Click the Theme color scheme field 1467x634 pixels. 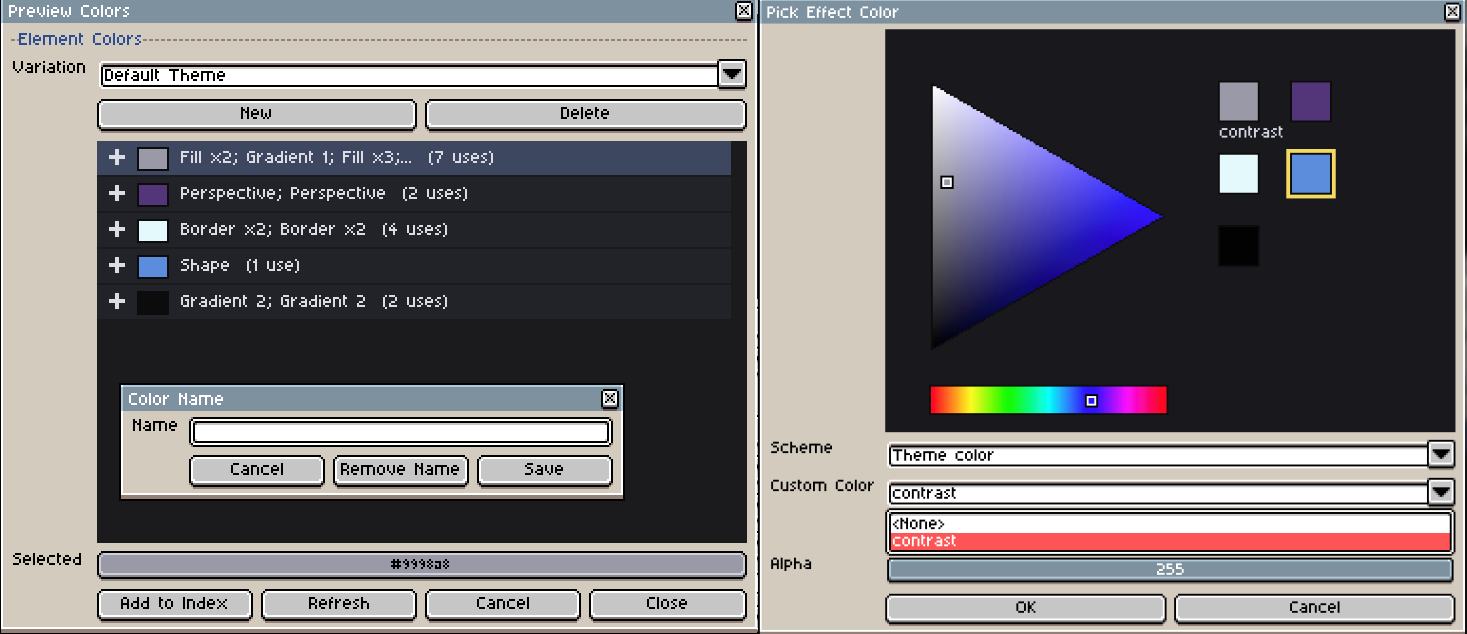point(1159,455)
